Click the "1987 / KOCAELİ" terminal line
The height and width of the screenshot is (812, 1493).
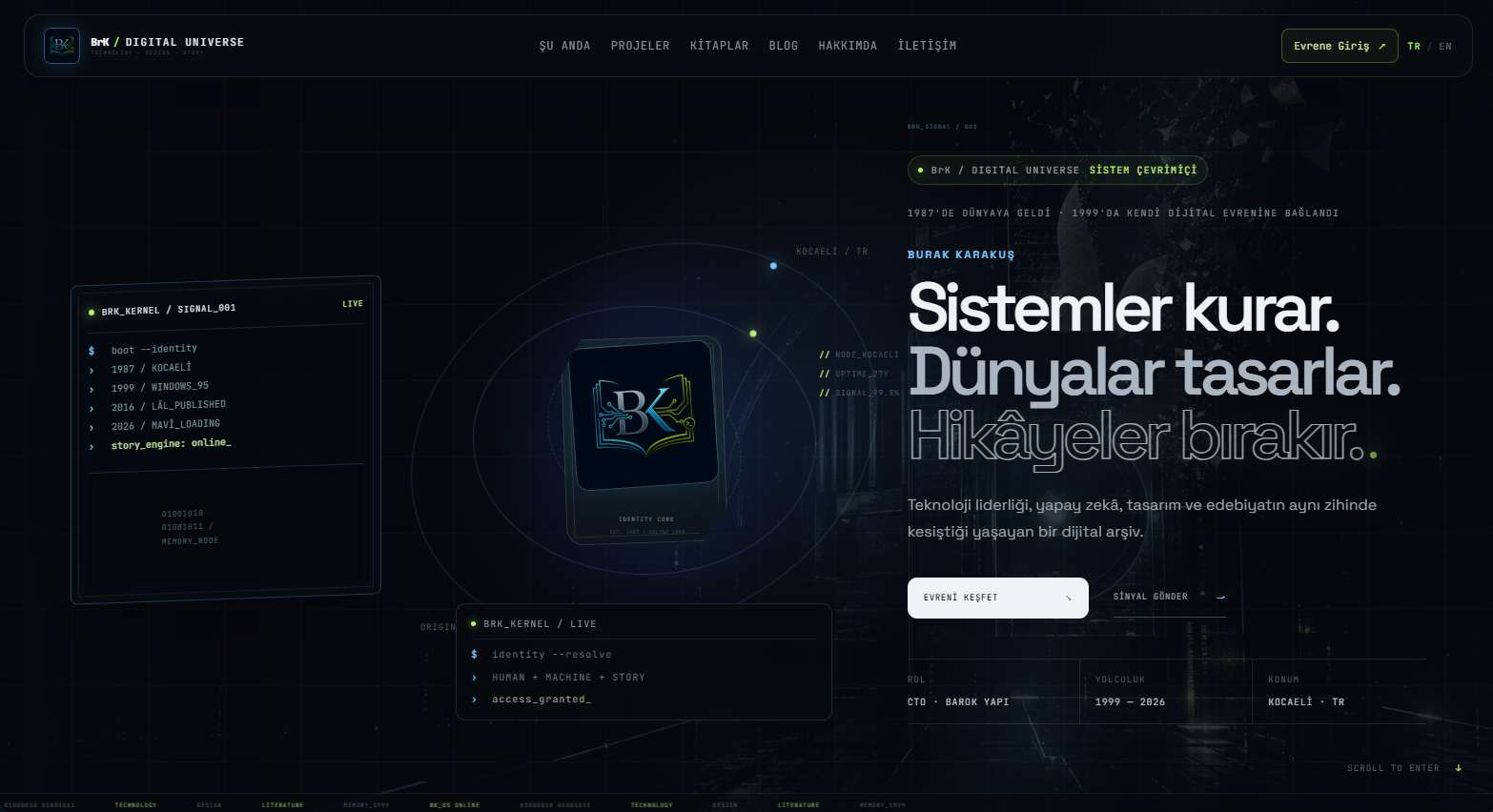tap(152, 368)
